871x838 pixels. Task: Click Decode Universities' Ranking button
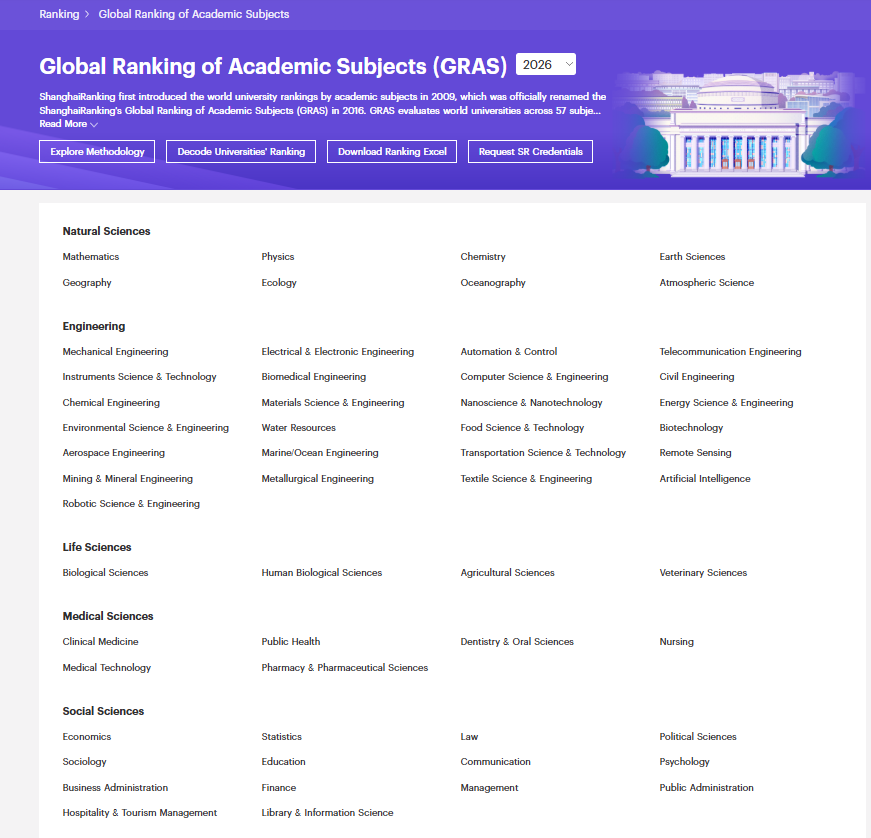(x=241, y=152)
